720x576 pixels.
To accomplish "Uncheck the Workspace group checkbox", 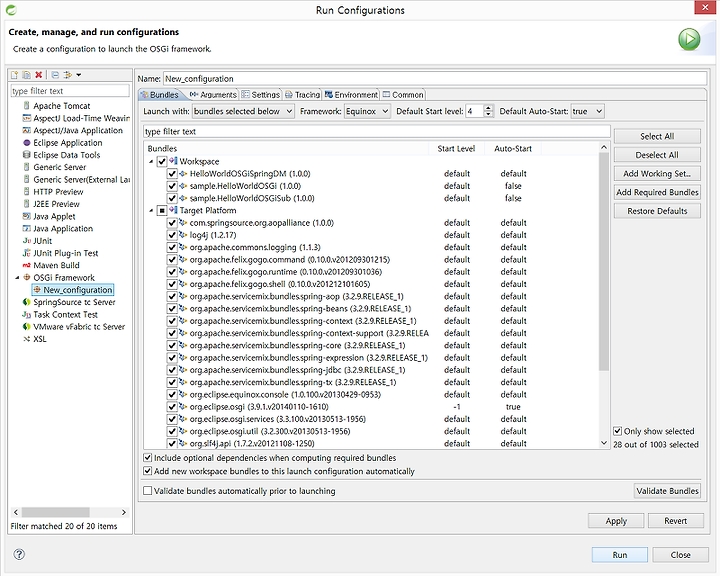I will [162, 161].
